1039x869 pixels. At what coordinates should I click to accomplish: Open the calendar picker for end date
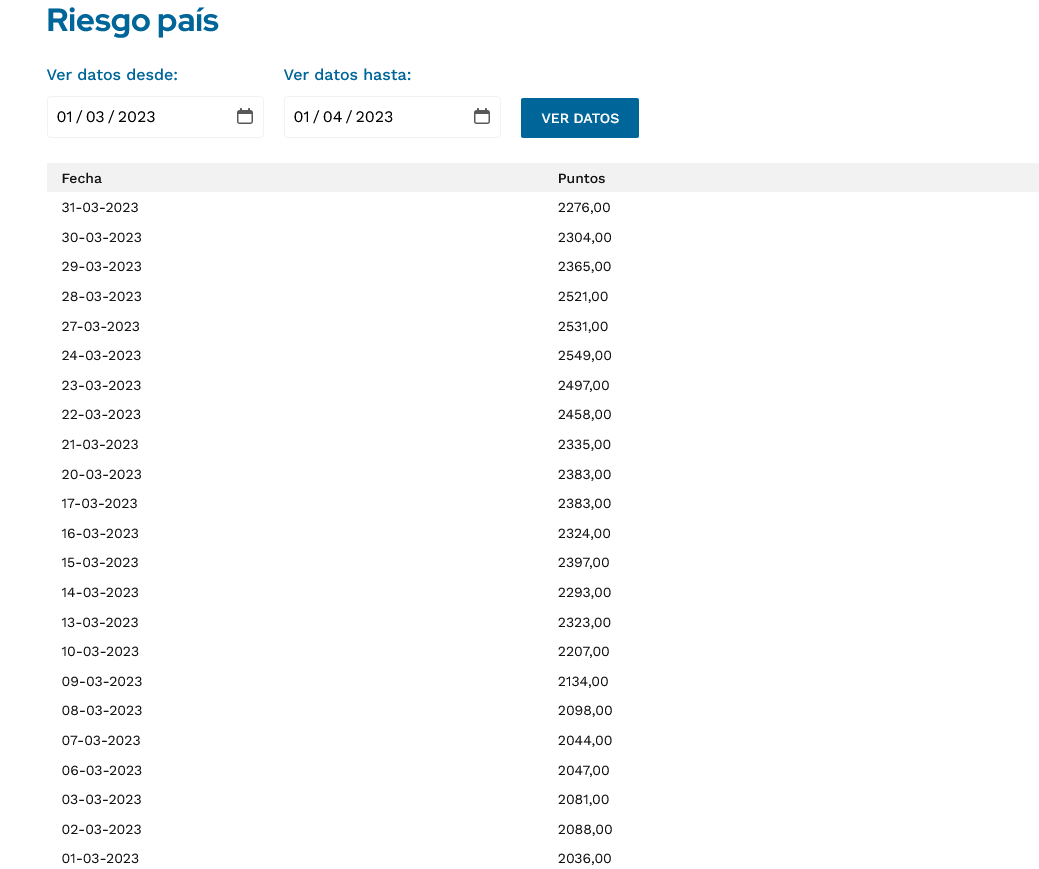[482, 117]
